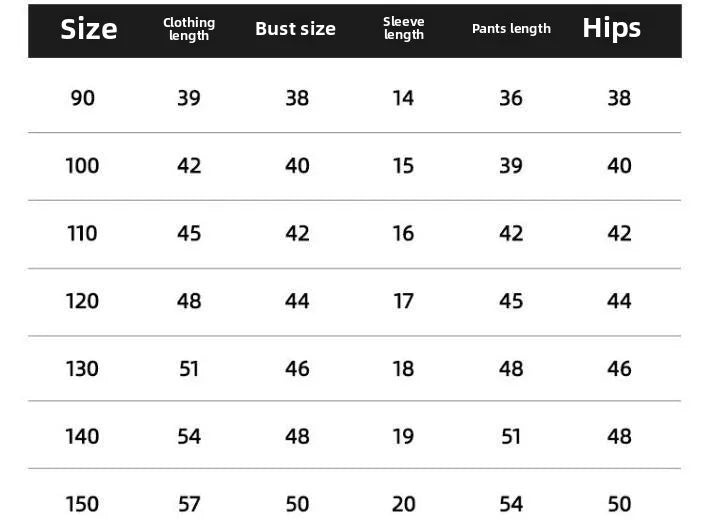710x526 pixels.
Task: Select the Hips column header
Action: [x=611, y=29]
